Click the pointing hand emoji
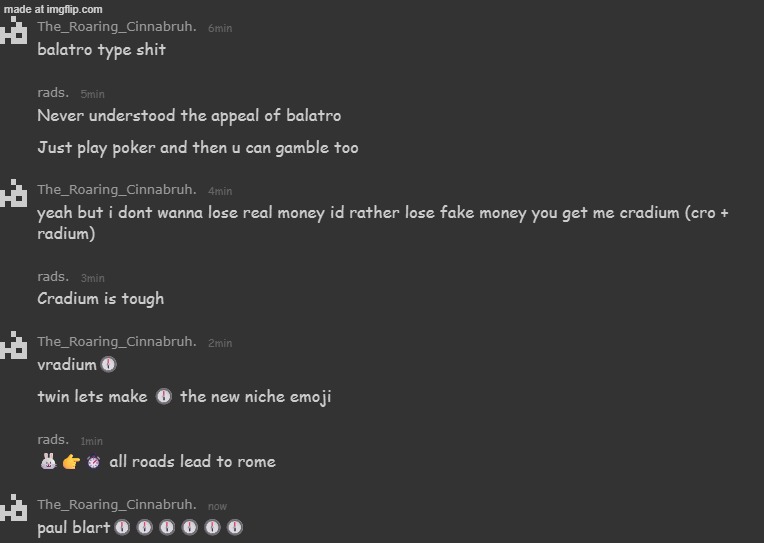The image size is (764, 543). click(71, 462)
